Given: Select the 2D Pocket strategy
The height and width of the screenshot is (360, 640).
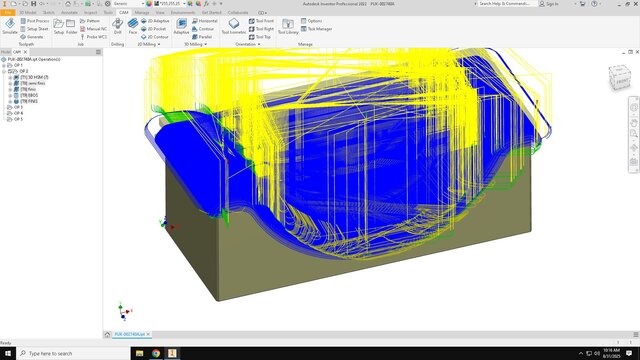Looking at the screenshot, I should coord(153,29).
